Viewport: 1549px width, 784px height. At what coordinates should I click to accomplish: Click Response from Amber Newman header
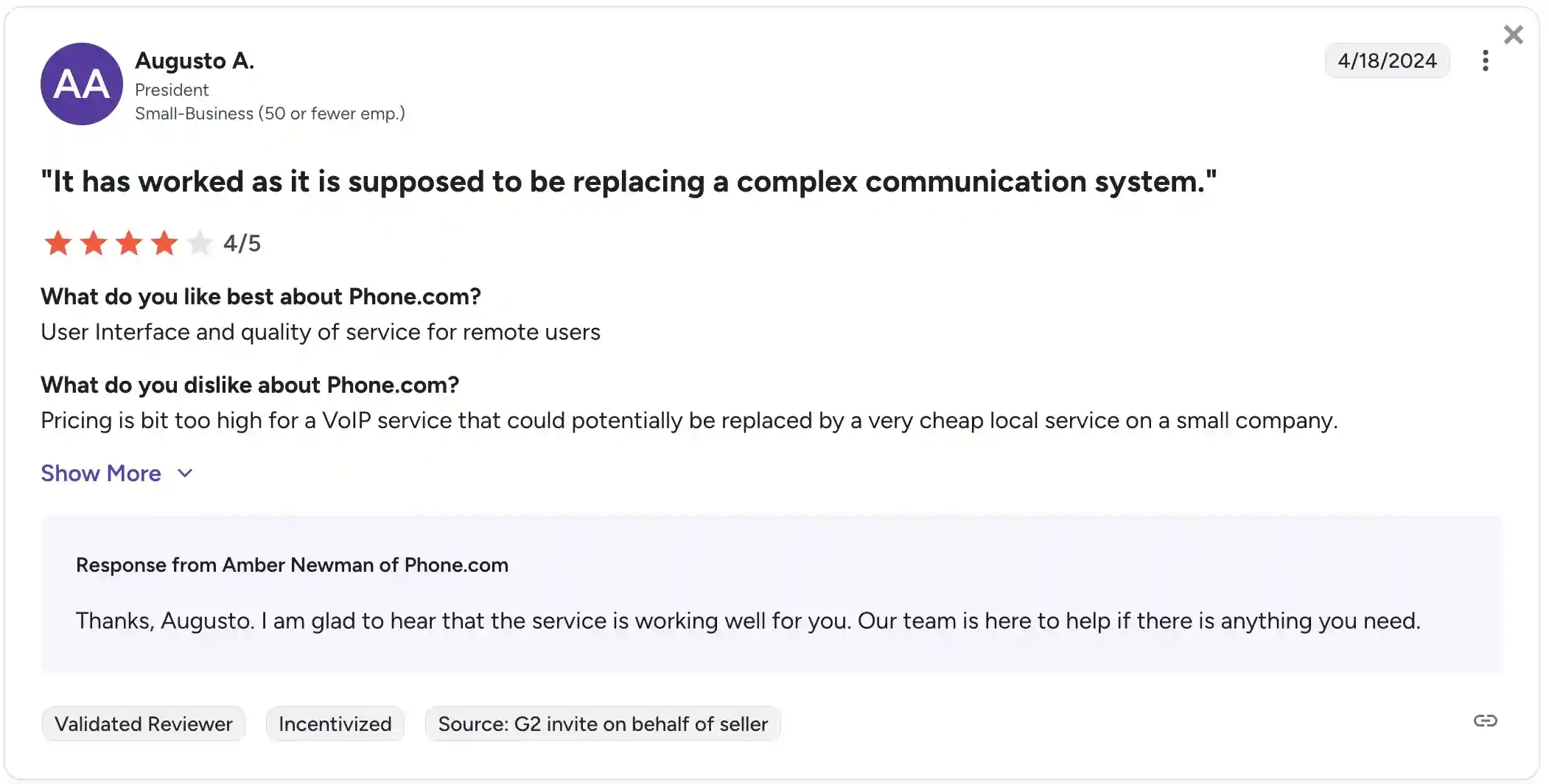292,565
